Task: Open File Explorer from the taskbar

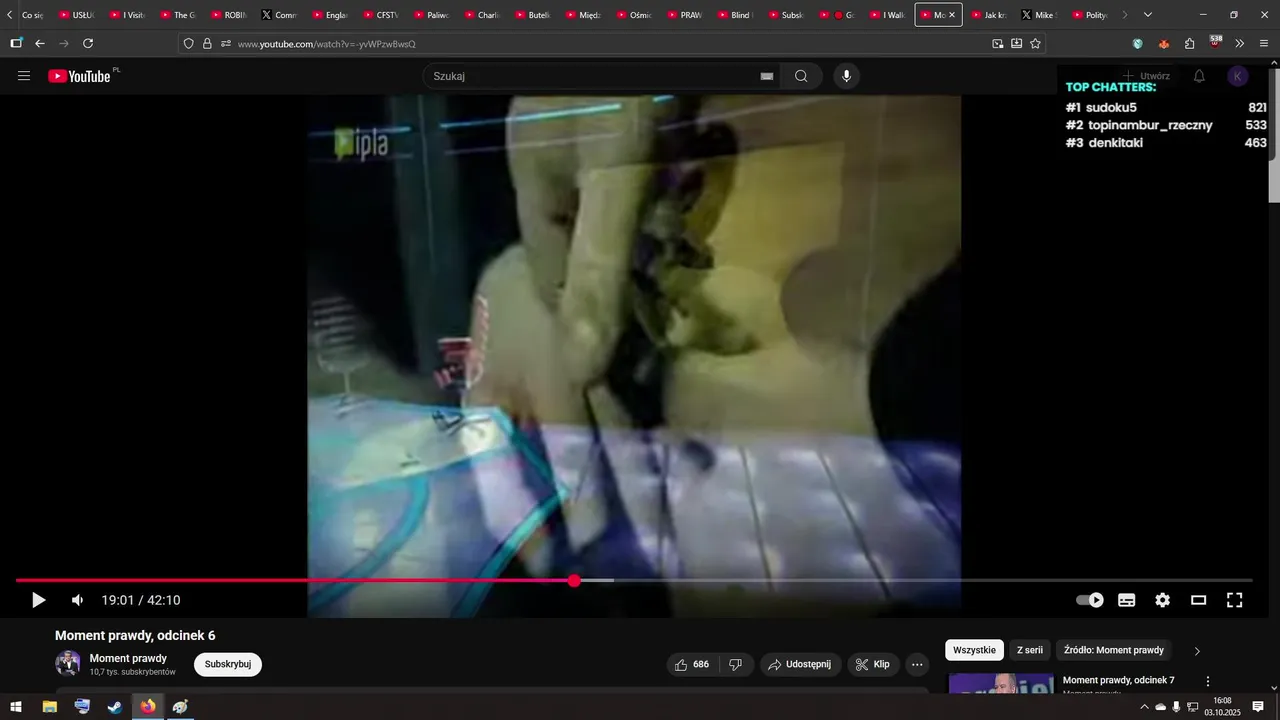Action: point(49,707)
